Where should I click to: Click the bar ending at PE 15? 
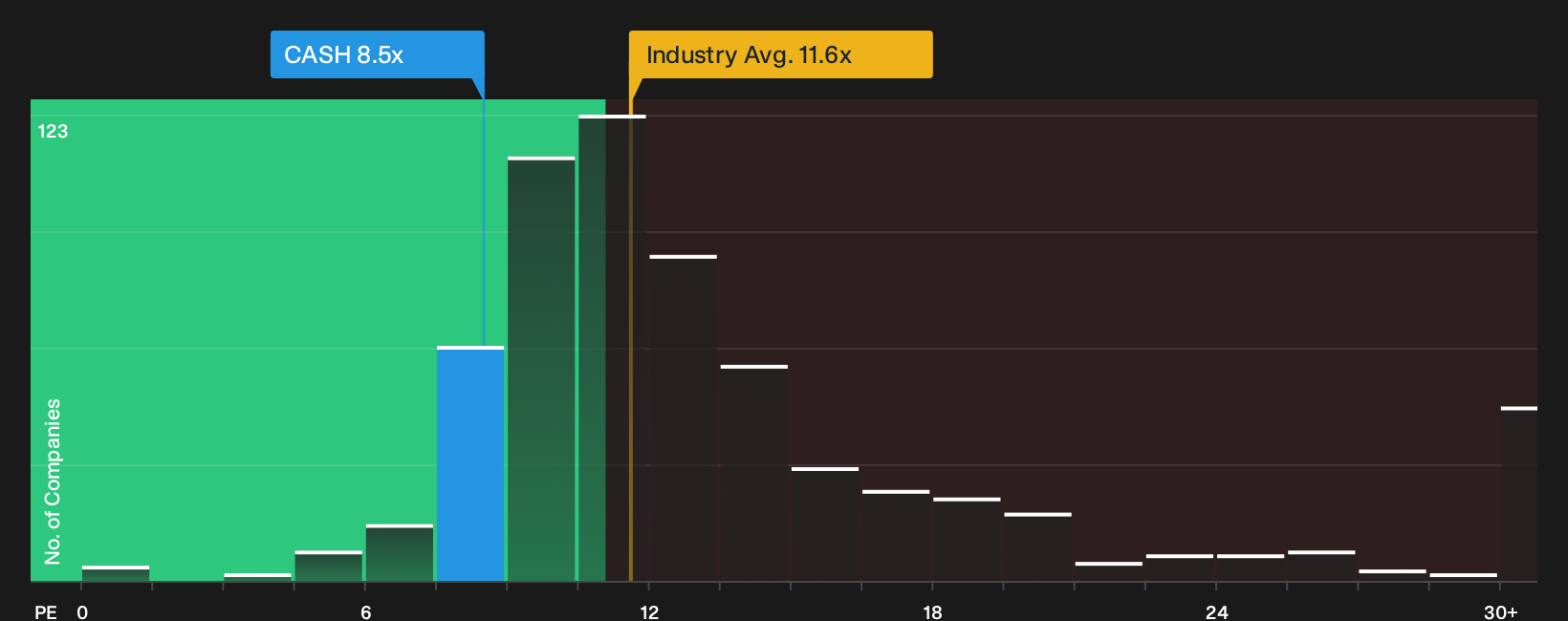pos(754,473)
